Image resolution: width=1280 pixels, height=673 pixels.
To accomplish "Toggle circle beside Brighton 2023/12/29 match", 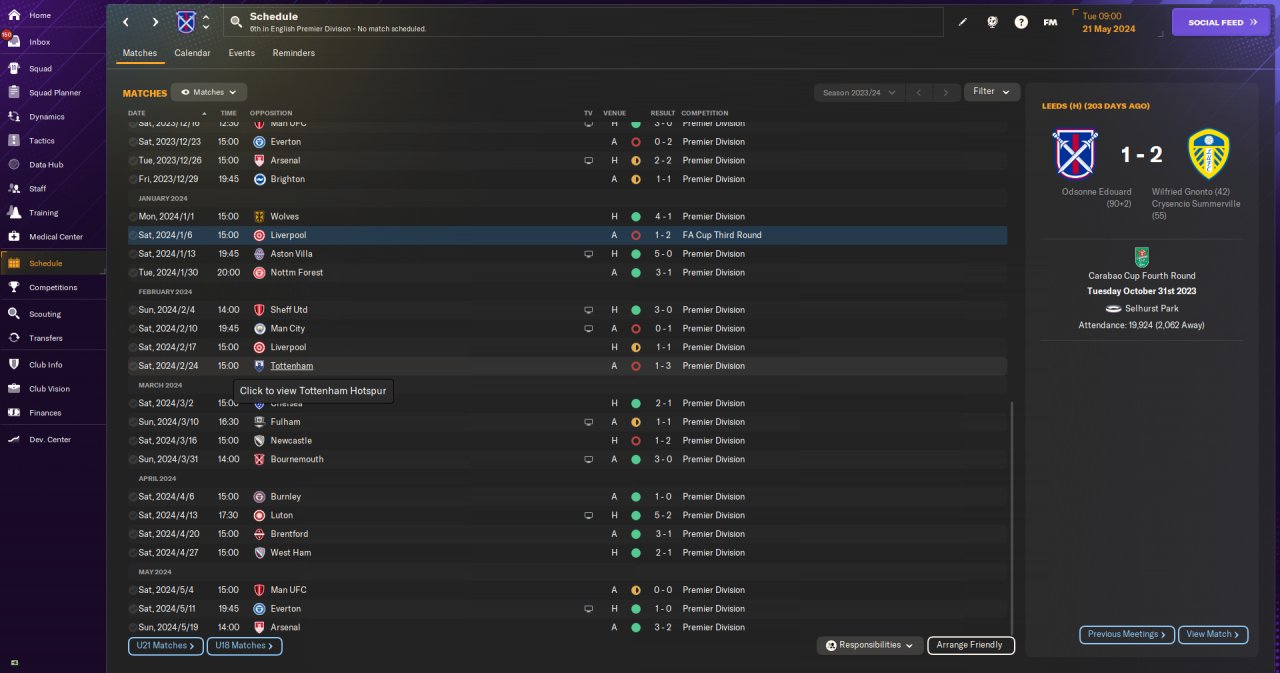I will pyautogui.click(x=133, y=179).
